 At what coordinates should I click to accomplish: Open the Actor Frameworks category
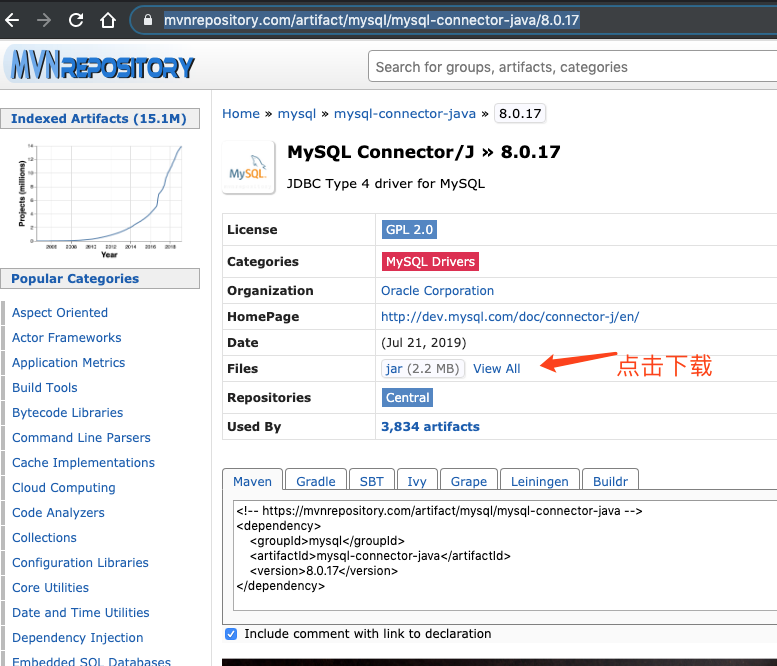coord(66,337)
